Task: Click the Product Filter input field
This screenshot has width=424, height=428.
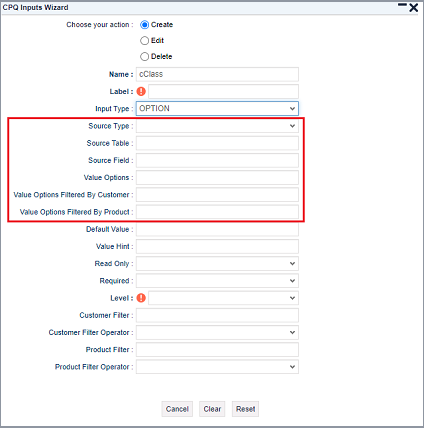Action: 217,350
